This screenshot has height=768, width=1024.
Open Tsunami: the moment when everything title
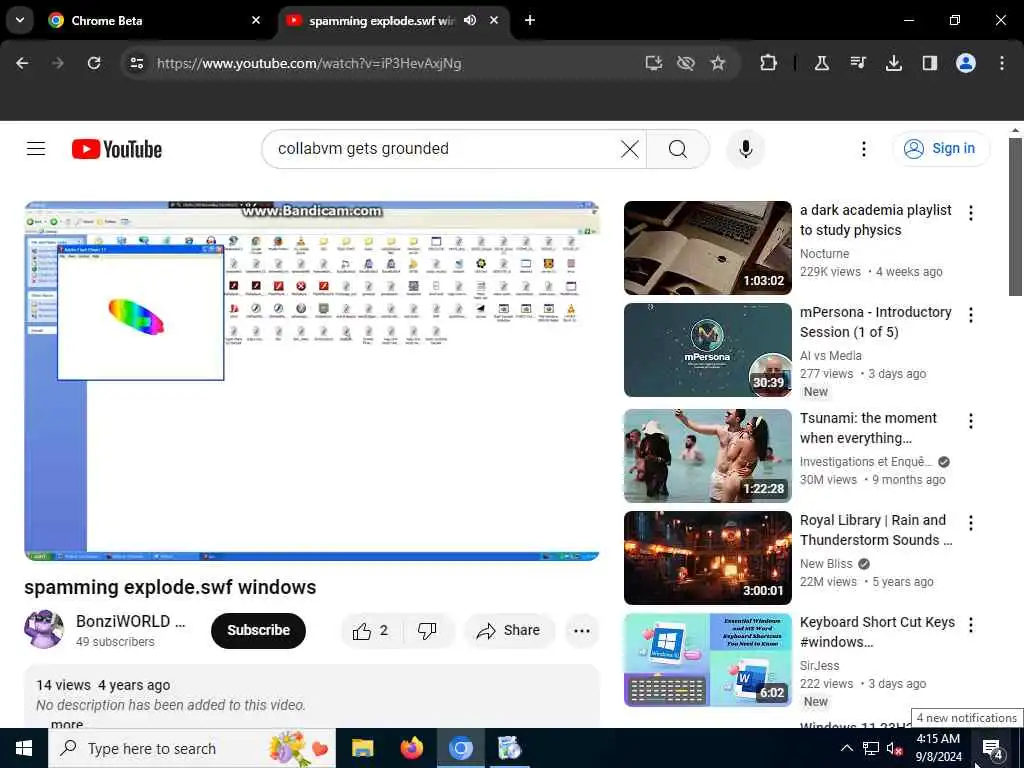[x=868, y=428]
